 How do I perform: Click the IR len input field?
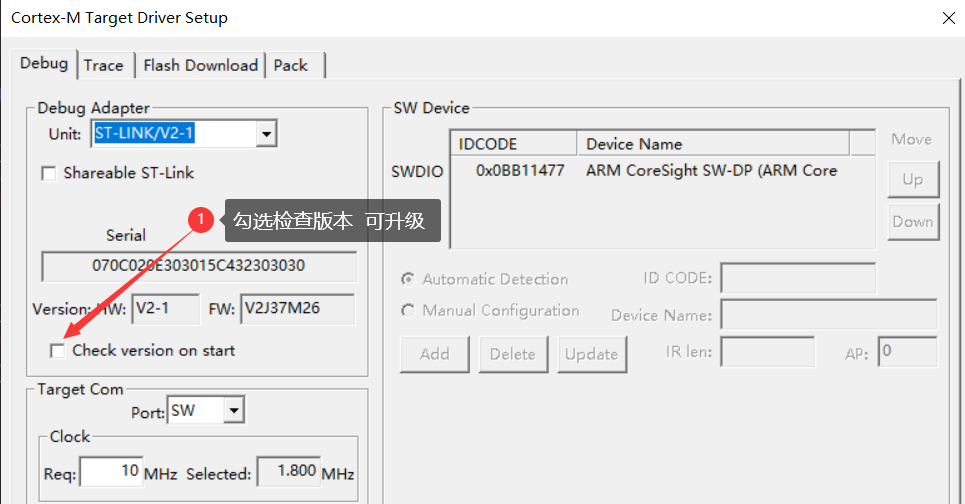(767, 351)
